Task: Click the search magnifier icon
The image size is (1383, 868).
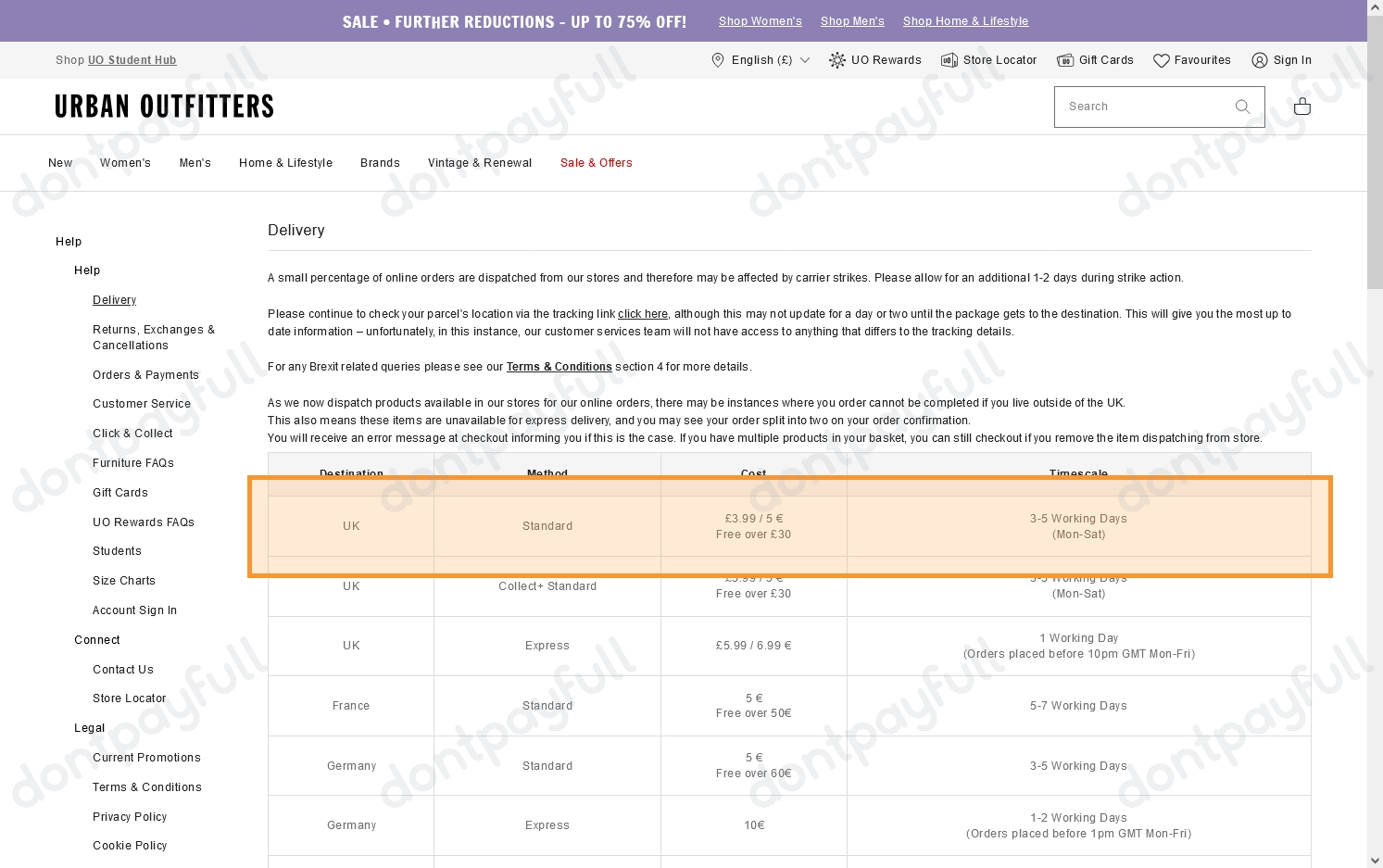Action: (x=1242, y=107)
